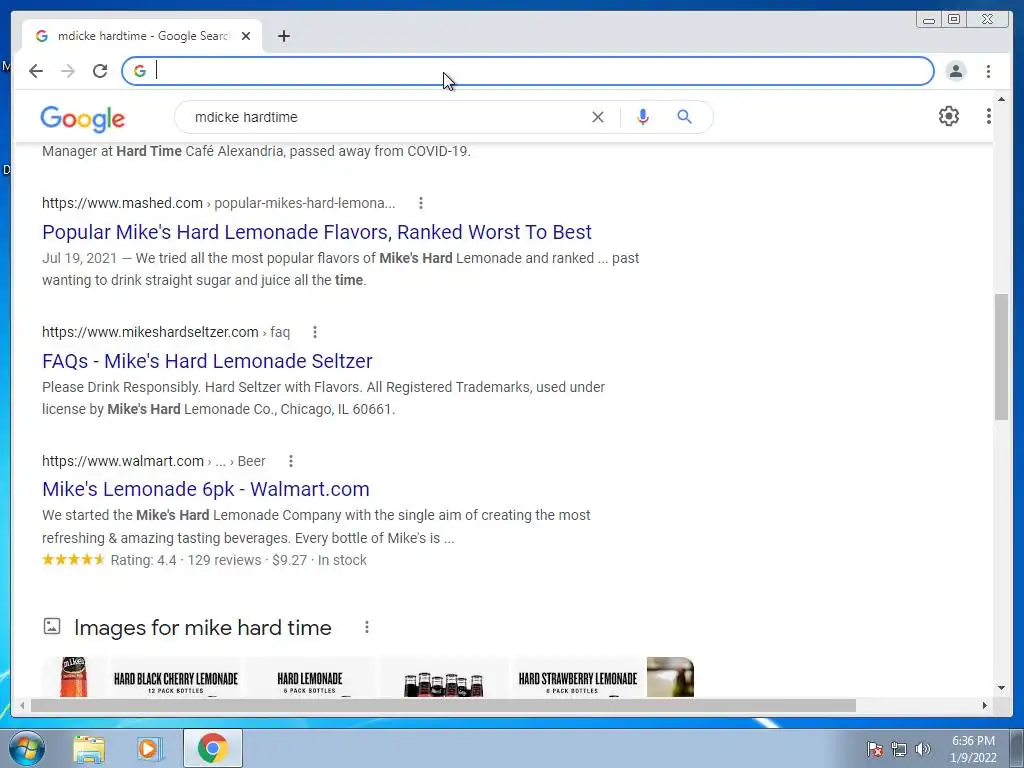Click the 'Images for mike hard time' heading

[x=202, y=628]
